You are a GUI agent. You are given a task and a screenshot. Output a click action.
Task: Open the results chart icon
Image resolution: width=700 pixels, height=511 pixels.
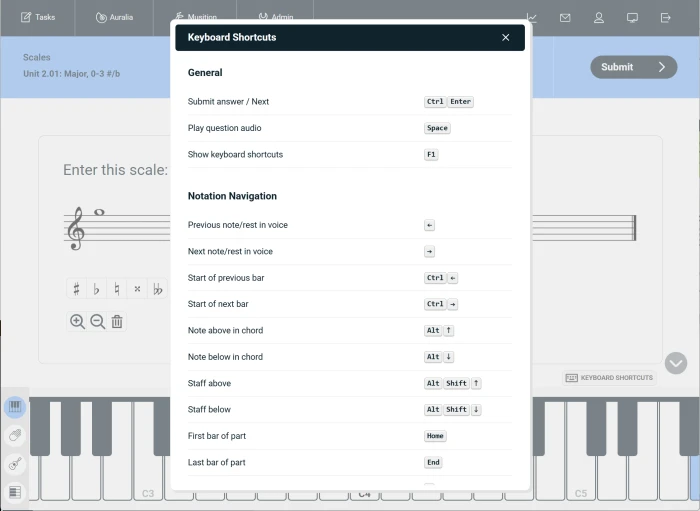coord(532,17)
